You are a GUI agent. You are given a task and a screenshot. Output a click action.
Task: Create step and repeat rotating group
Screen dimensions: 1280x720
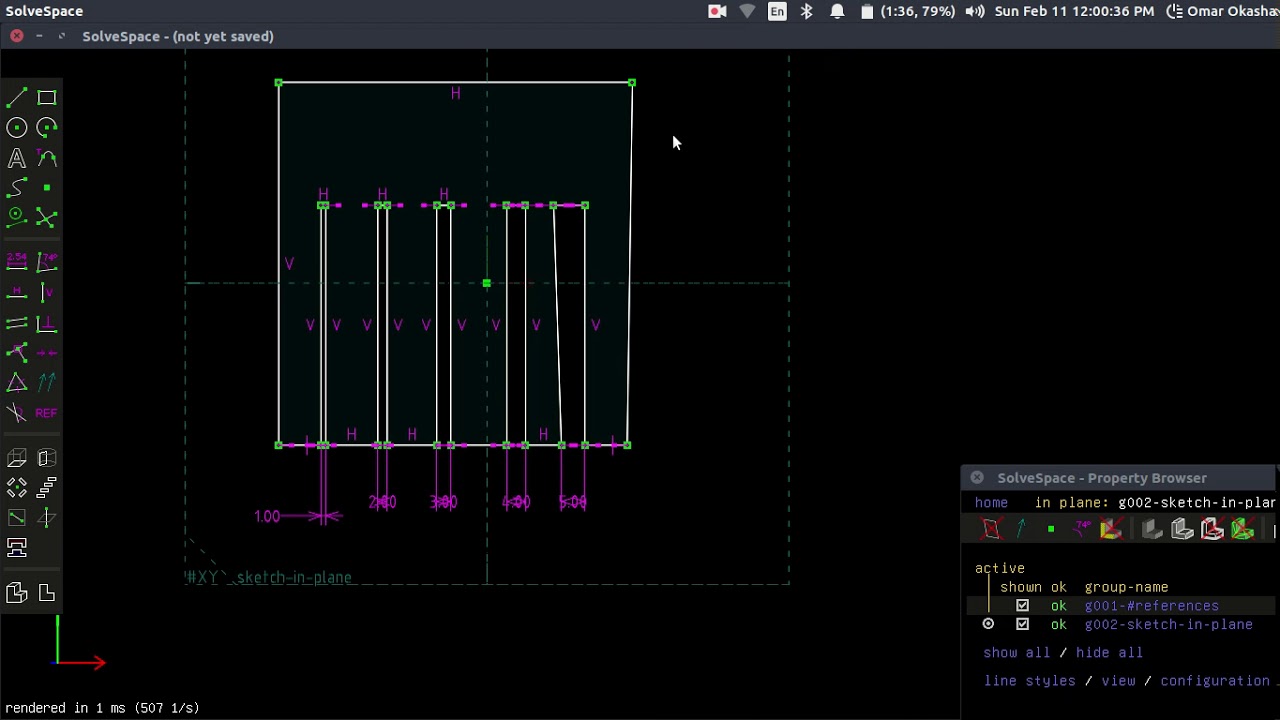pyautogui.click(x=17, y=488)
